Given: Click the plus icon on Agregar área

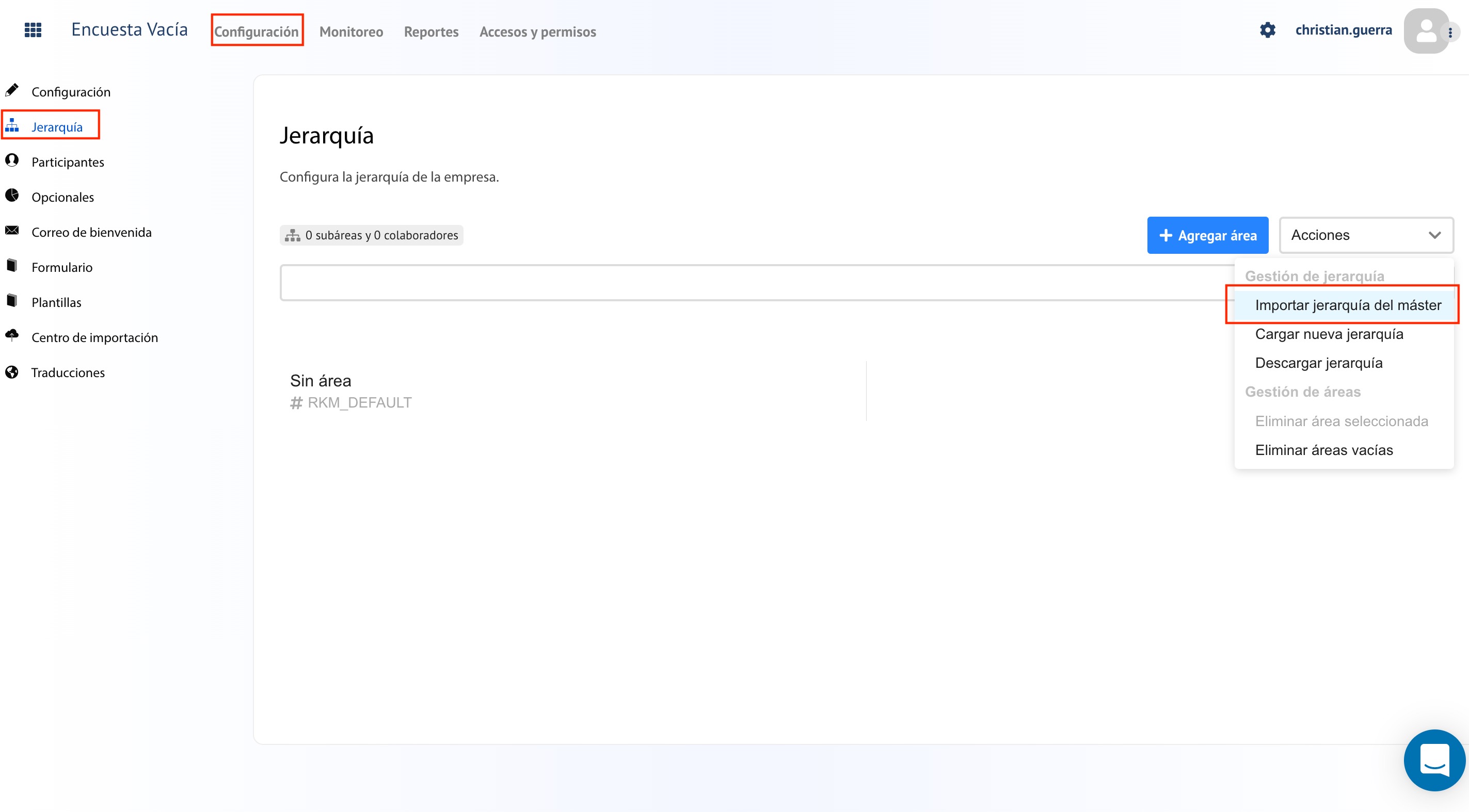Looking at the screenshot, I should (x=1165, y=235).
